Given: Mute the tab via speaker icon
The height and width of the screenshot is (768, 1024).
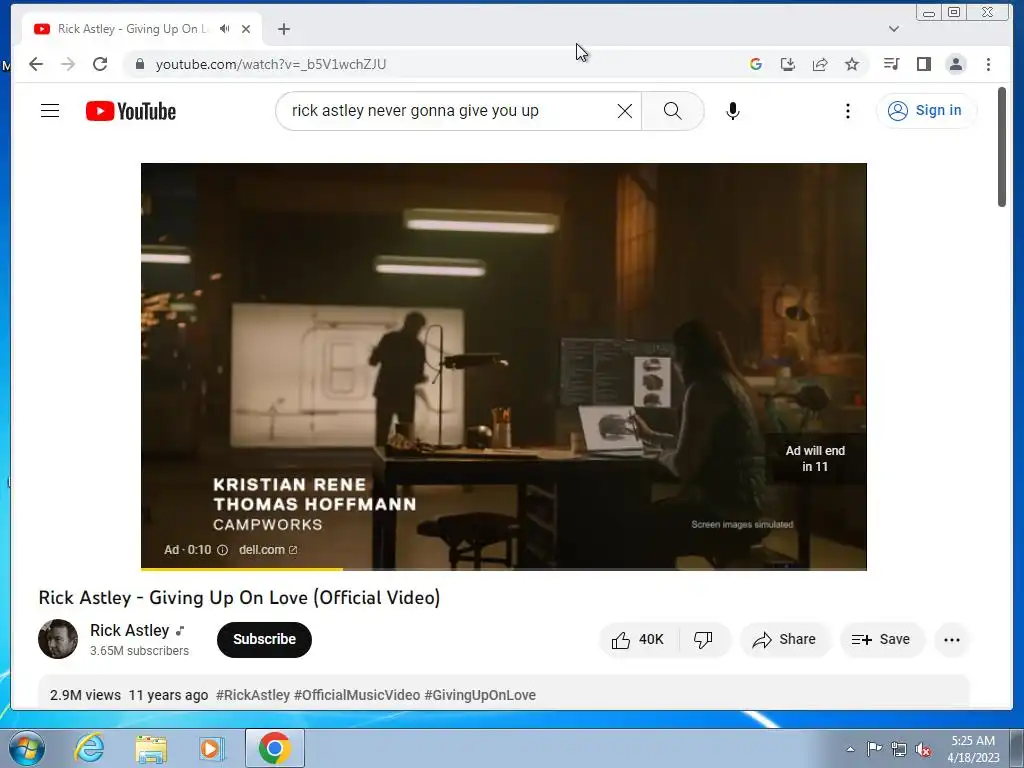Looking at the screenshot, I should click(x=225, y=29).
